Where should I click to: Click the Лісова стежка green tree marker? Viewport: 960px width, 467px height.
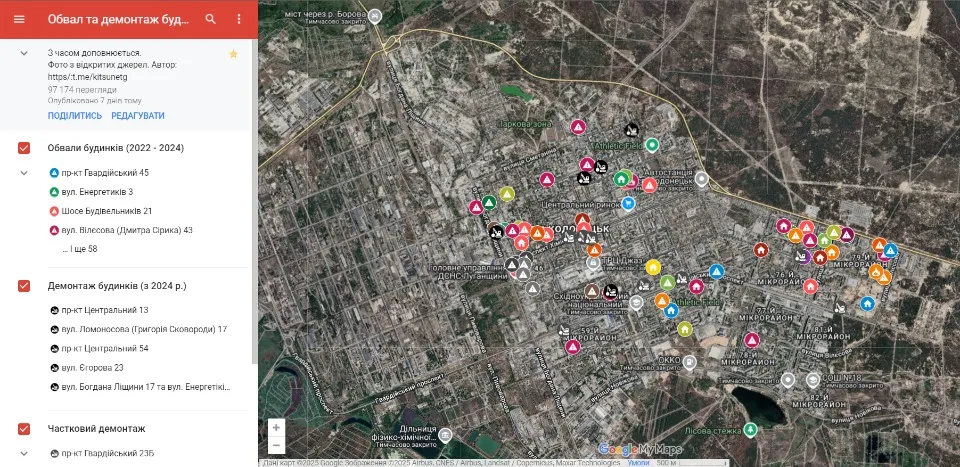[751, 430]
